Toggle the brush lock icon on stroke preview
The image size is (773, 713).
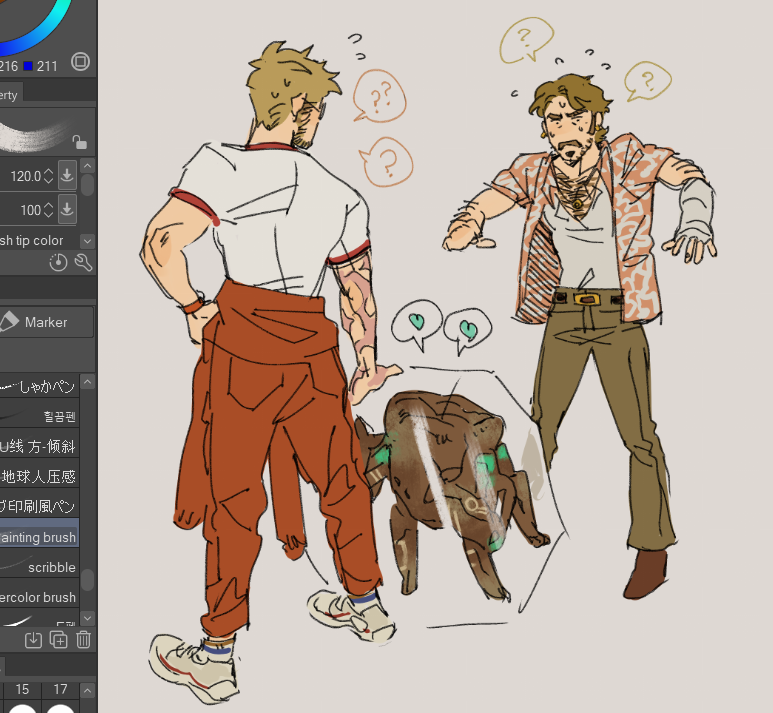(79, 142)
